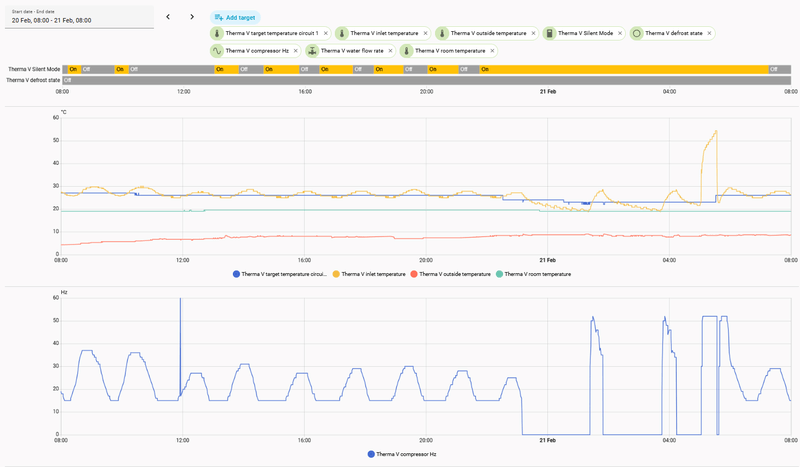The width and height of the screenshot is (800, 467).
Task: Select the Therma V target temperature circuit 1 chip label
Action: (271, 33)
